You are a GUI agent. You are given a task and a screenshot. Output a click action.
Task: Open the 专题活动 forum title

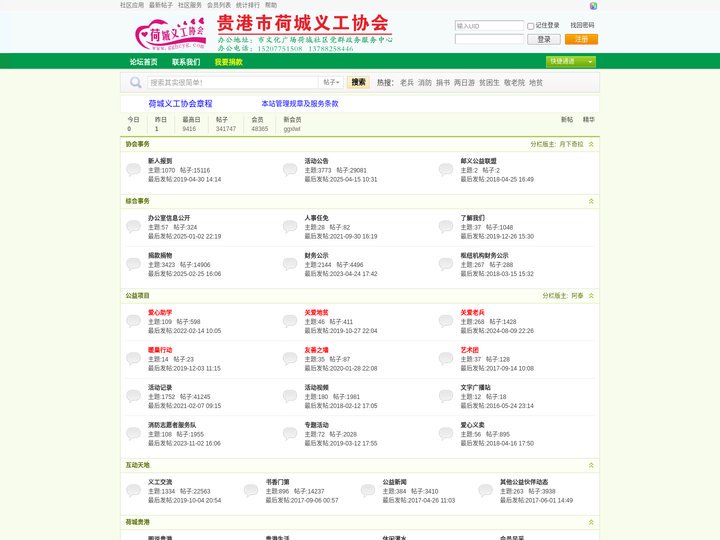point(316,425)
